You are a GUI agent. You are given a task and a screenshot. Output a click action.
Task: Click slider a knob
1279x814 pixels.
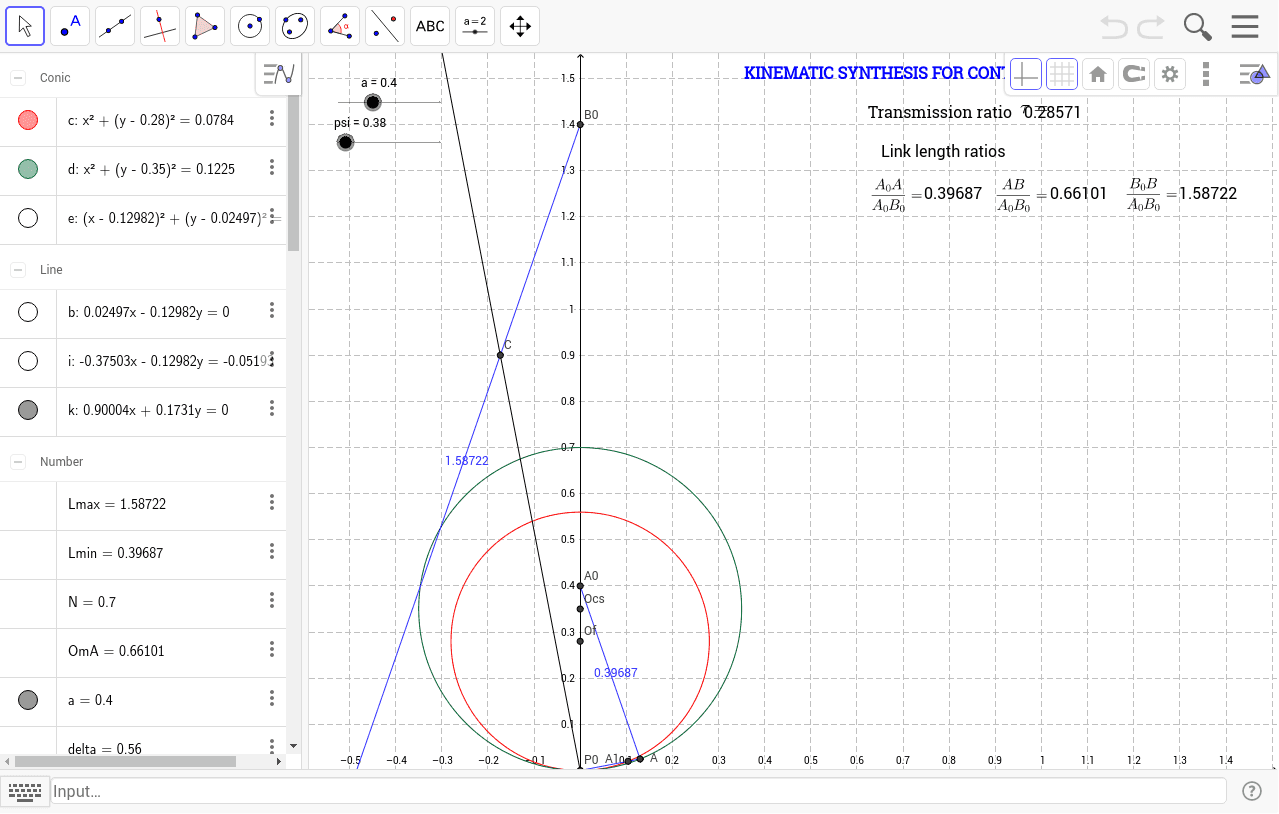pyautogui.click(x=373, y=102)
